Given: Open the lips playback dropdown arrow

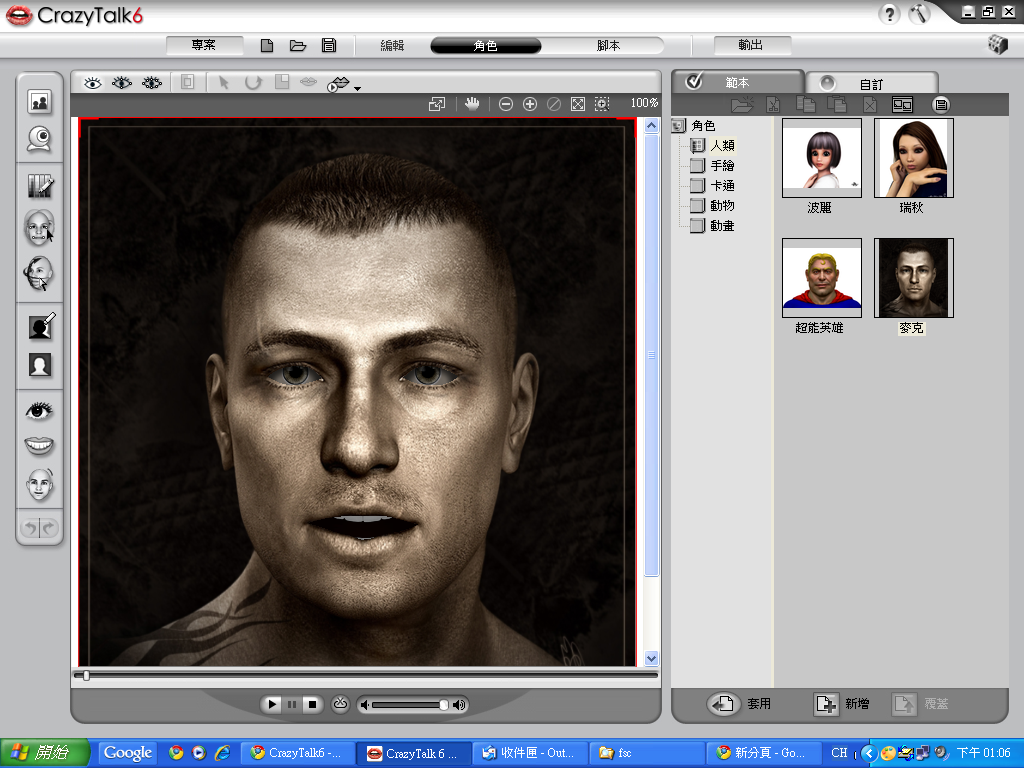Looking at the screenshot, I should 357,89.
